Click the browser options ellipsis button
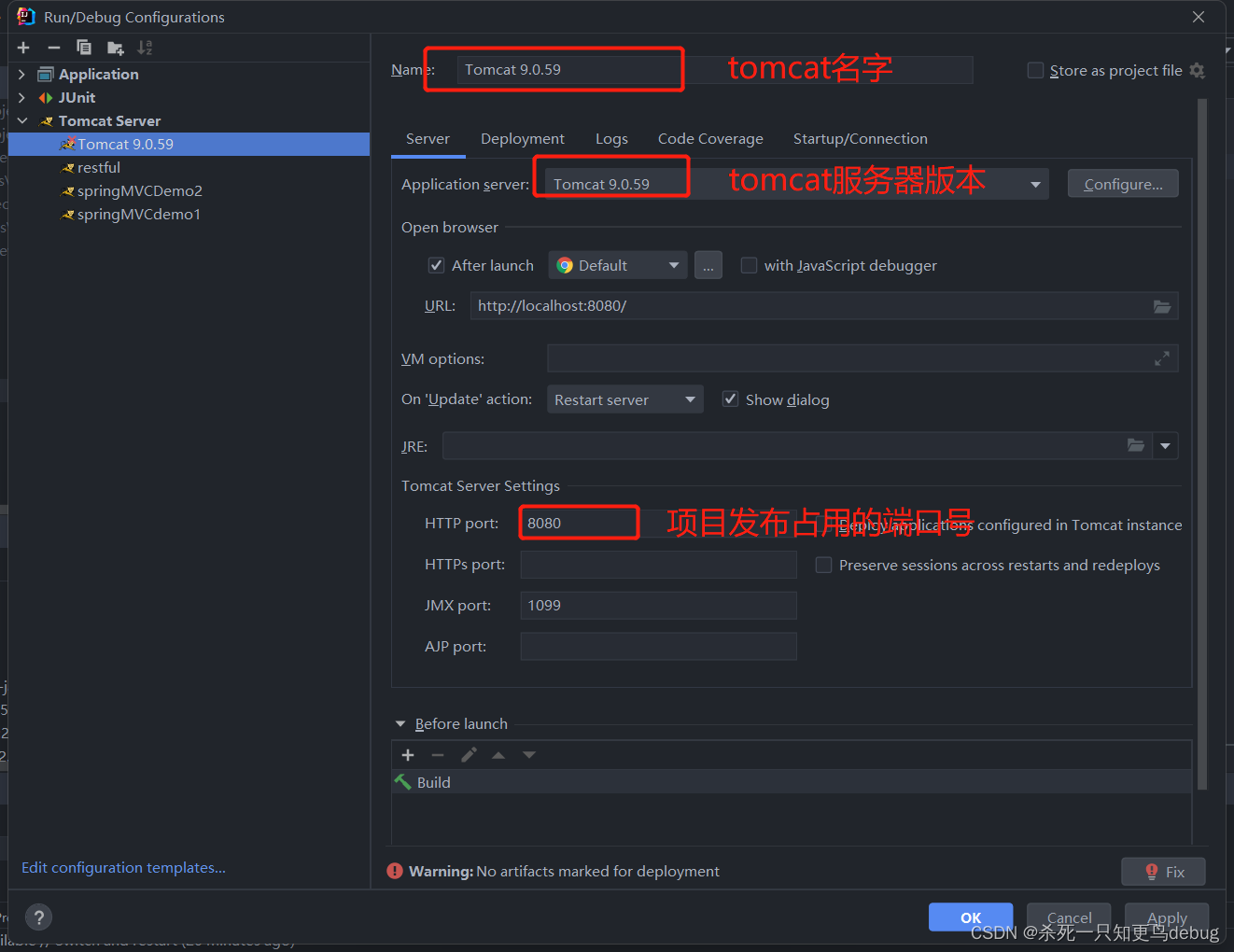This screenshot has width=1234, height=952. click(x=708, y=265)
